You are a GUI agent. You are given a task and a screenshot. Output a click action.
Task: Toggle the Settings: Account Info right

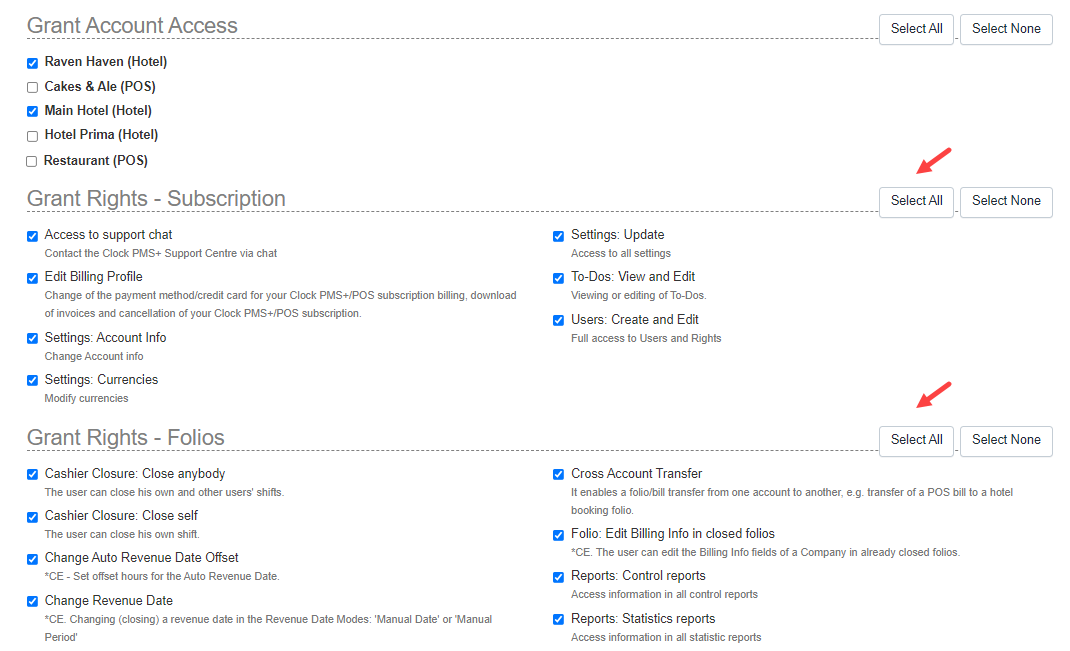[31, 338]
